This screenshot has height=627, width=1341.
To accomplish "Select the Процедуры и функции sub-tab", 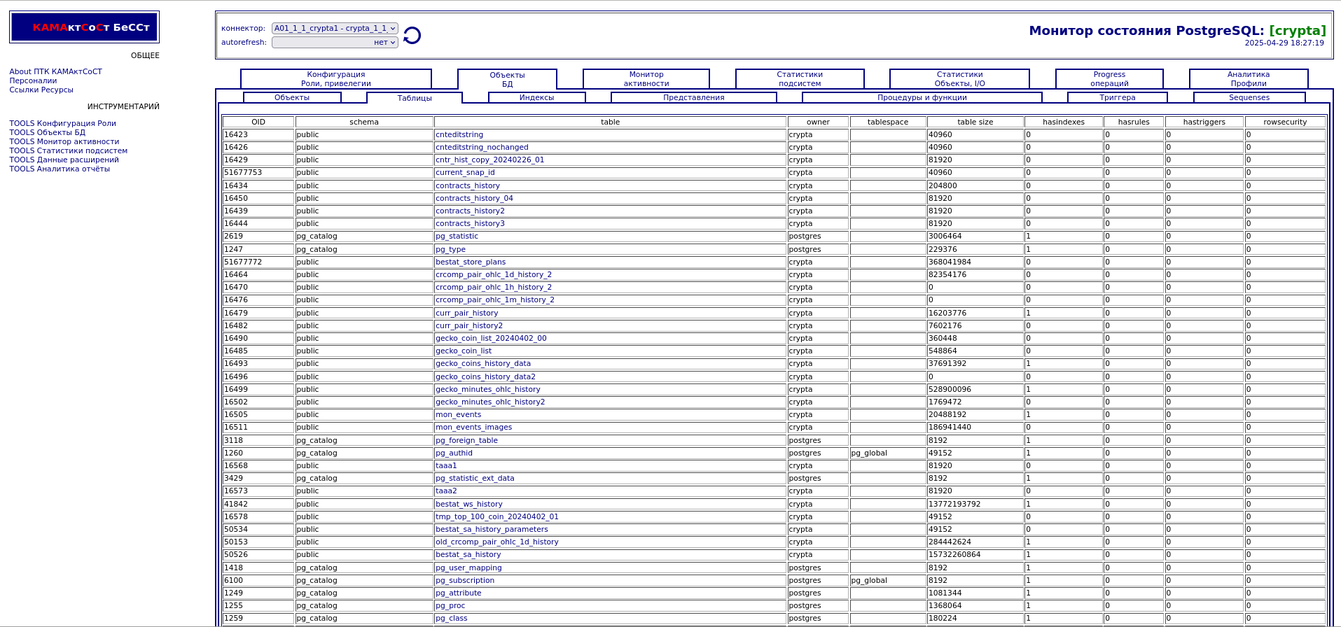I will [x=921, y=98].
